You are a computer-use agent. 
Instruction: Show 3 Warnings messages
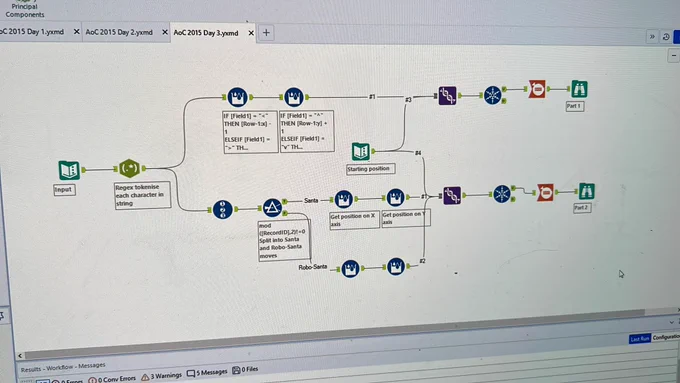point(162,376)
